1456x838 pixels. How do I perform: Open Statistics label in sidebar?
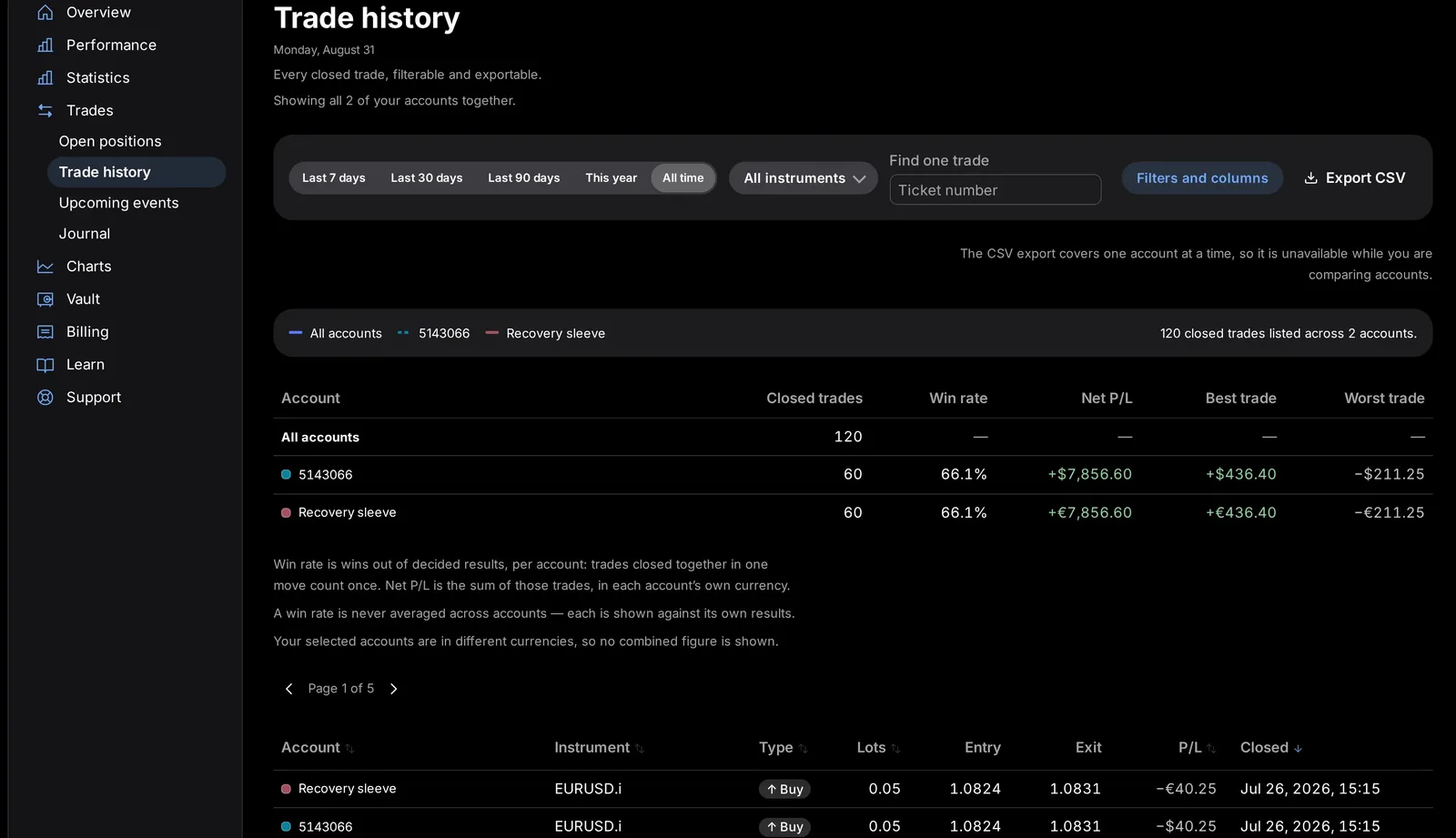[98, 78]
